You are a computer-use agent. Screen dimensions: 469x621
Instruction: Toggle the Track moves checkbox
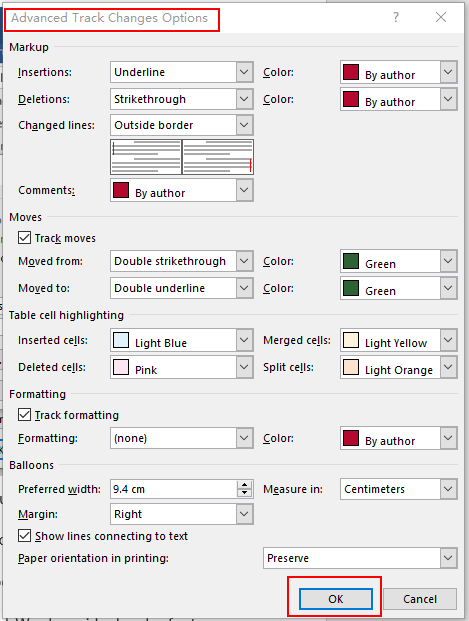(24, 238)
